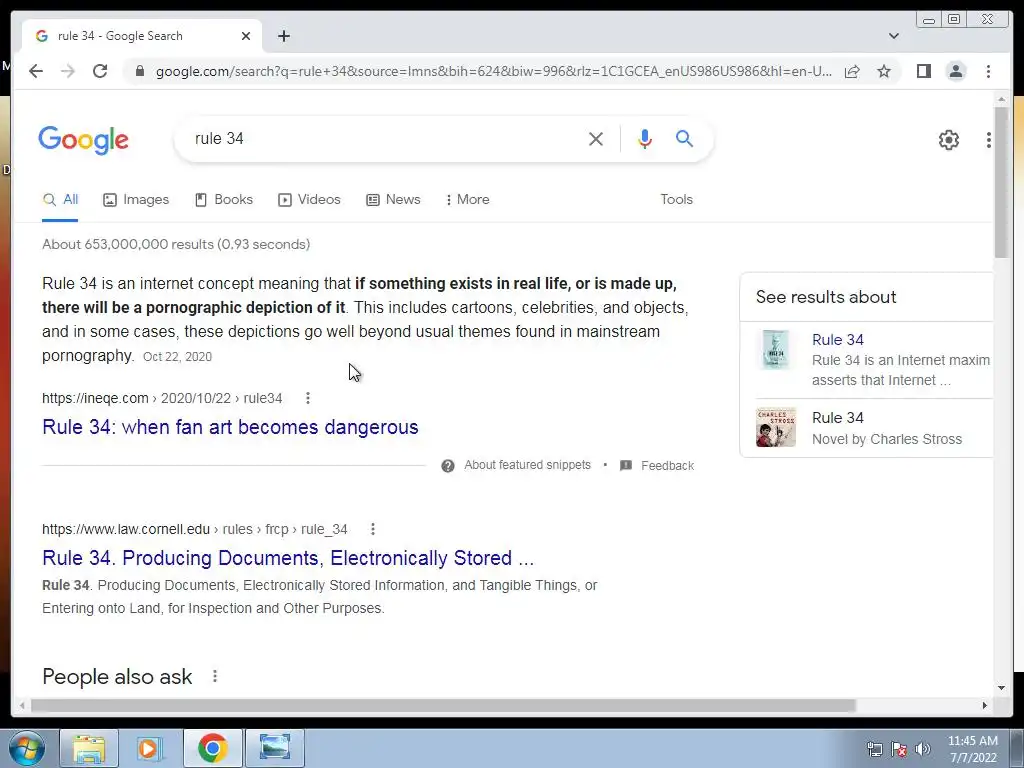Image resolution: width=1024 pixels, height=768 pixels.
Task: Open options for ineqe.com result
Action: pos(308,398)
